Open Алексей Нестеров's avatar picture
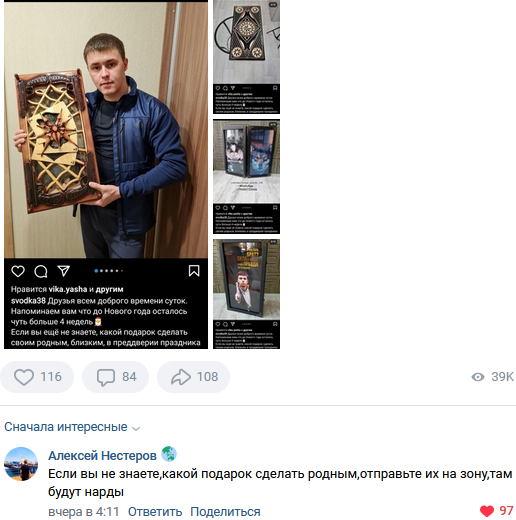The height and width of the screenshot is (520, 516). click(x=21, y=464)
